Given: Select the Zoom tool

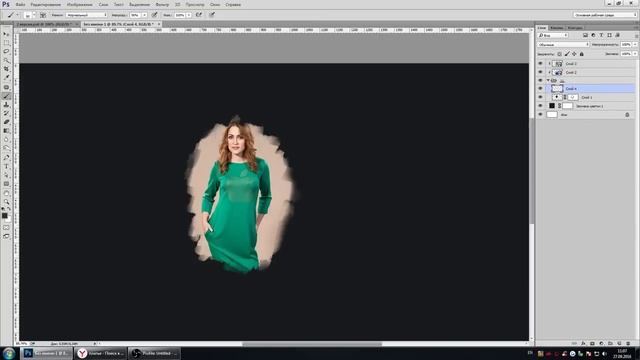Looking at the screenshot, I should pos(6,202).
